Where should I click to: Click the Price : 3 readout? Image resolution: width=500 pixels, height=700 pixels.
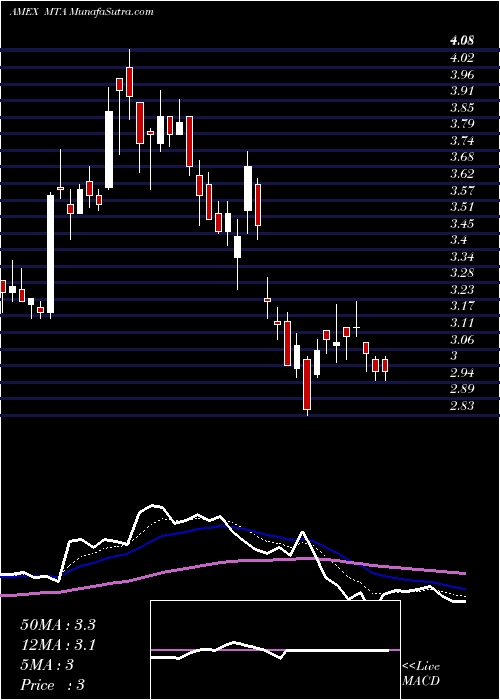click(x=52, y=685)
